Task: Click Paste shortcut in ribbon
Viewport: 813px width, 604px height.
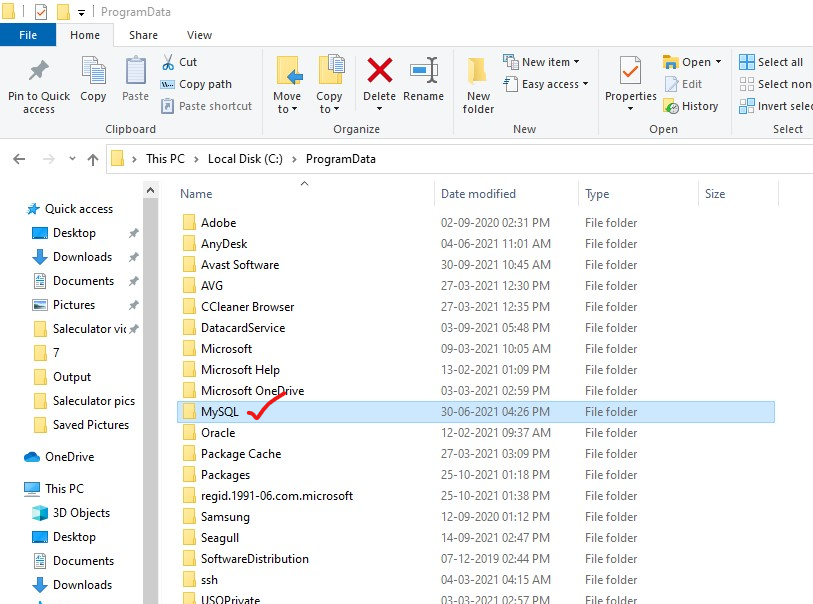Action: (206, 106)
